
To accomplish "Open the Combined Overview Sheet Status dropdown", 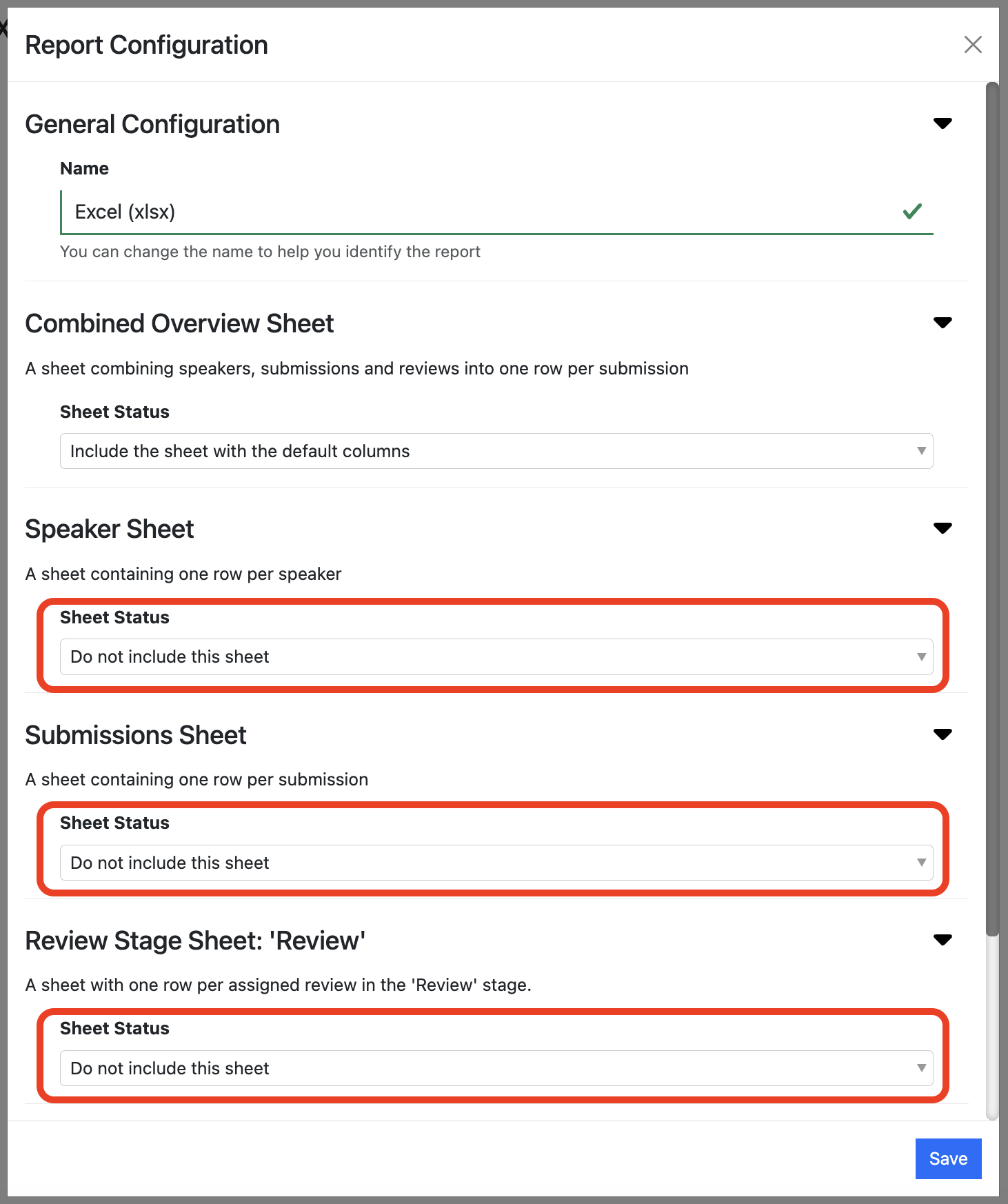I will [496, 451].
